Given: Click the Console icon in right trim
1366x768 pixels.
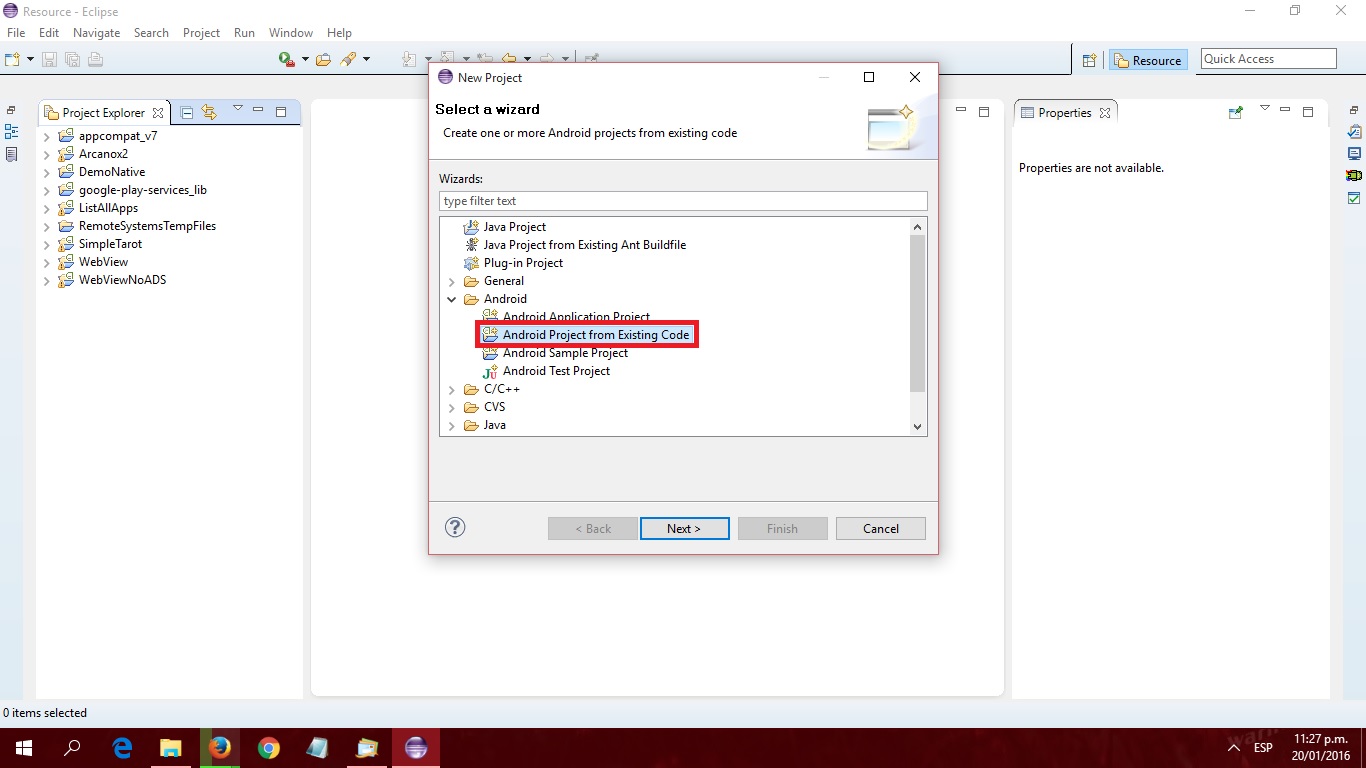Looking at the screenshot, I should (x=1354, y=154).
